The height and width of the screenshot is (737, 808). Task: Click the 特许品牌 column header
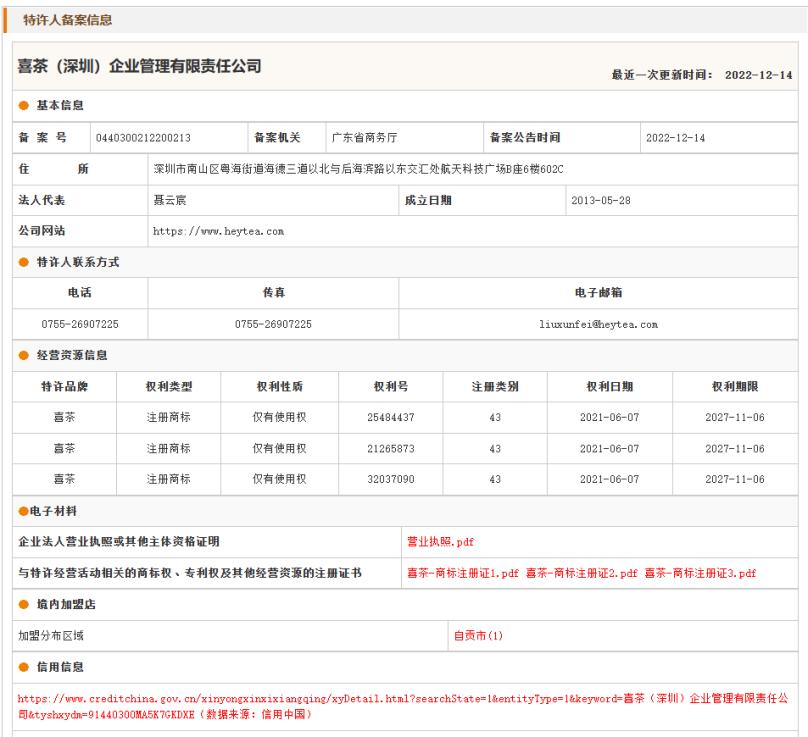click(x=64, y=387)
